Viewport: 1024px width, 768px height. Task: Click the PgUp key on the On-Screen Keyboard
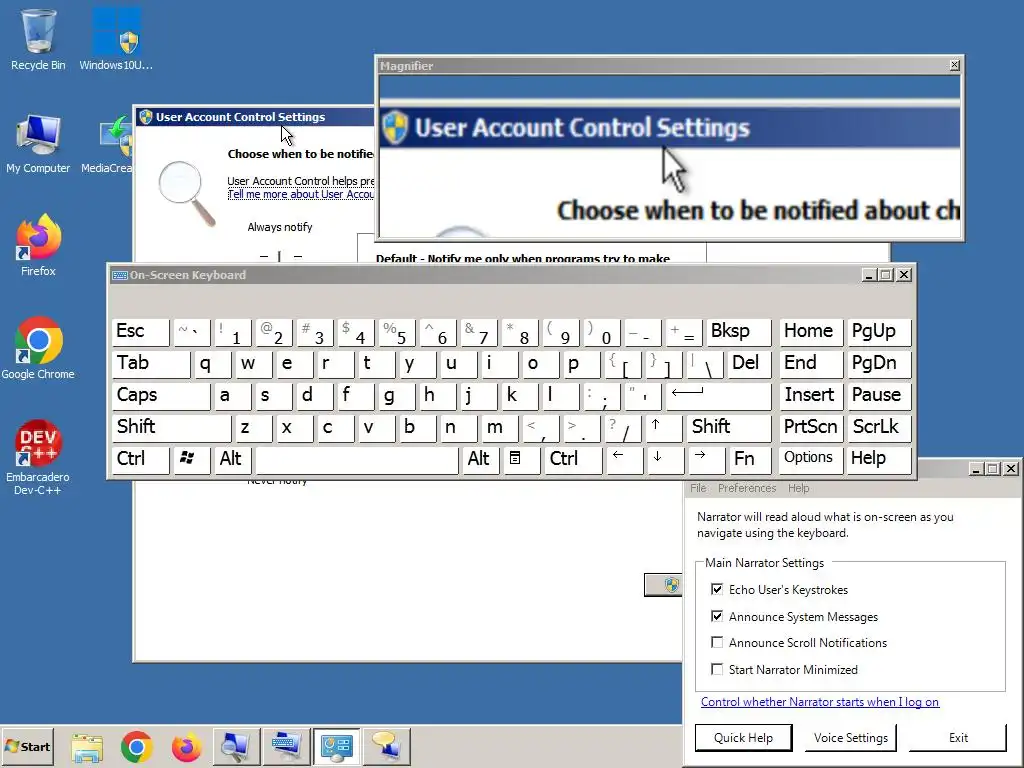[x=879, y=332]
